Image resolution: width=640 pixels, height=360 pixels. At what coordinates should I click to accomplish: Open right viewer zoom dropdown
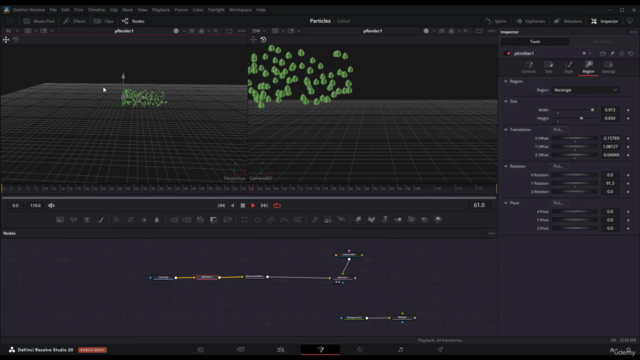pos(259,31)
